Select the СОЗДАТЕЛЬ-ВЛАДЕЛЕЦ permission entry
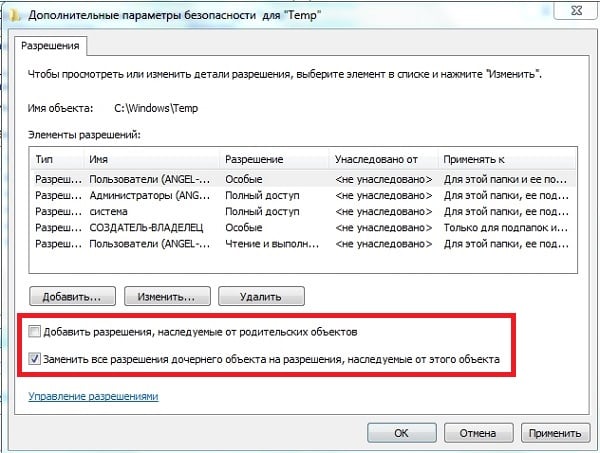Image resolution: width=600 pixels, height=453 pixels. pos(303,228)
